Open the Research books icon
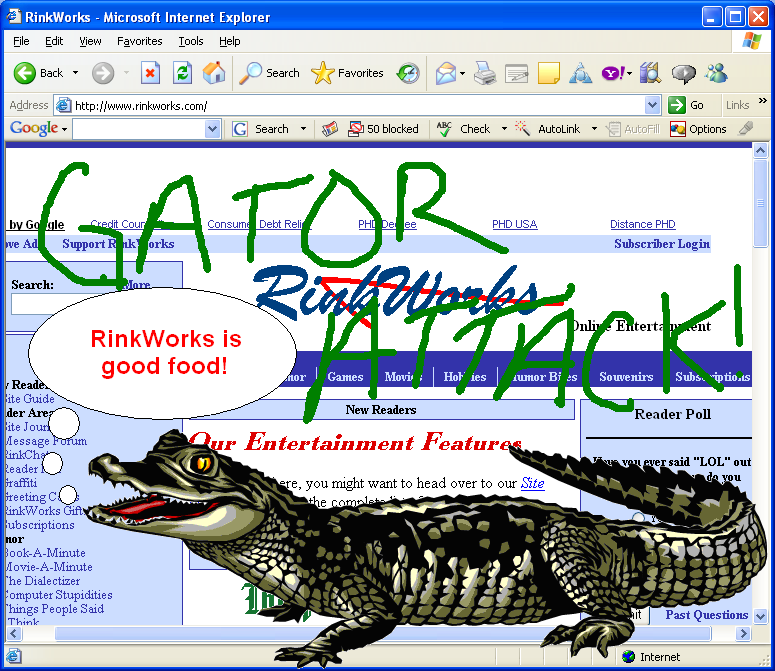 (x=650, y=74)
